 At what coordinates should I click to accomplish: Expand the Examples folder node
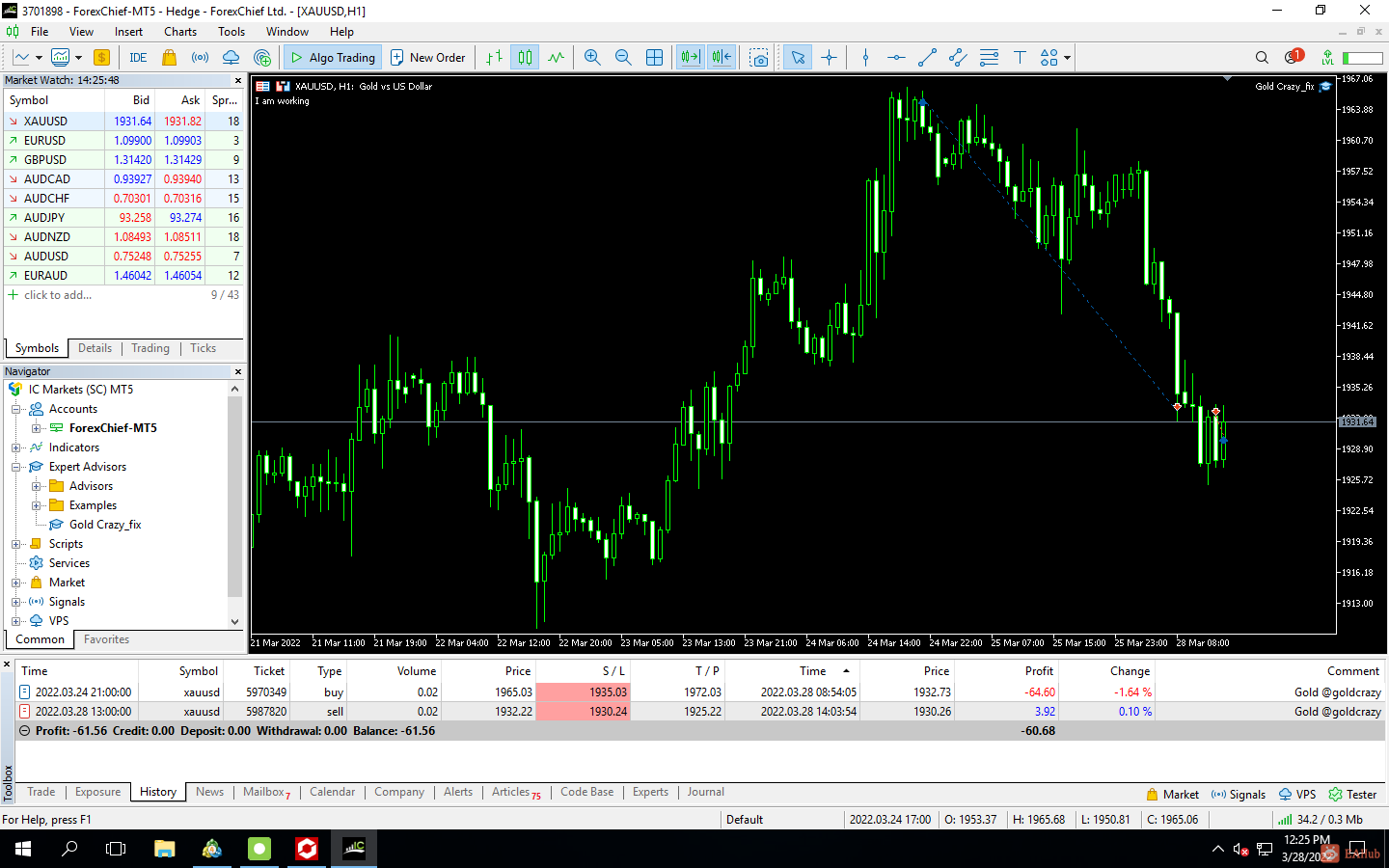coord(36,505)
